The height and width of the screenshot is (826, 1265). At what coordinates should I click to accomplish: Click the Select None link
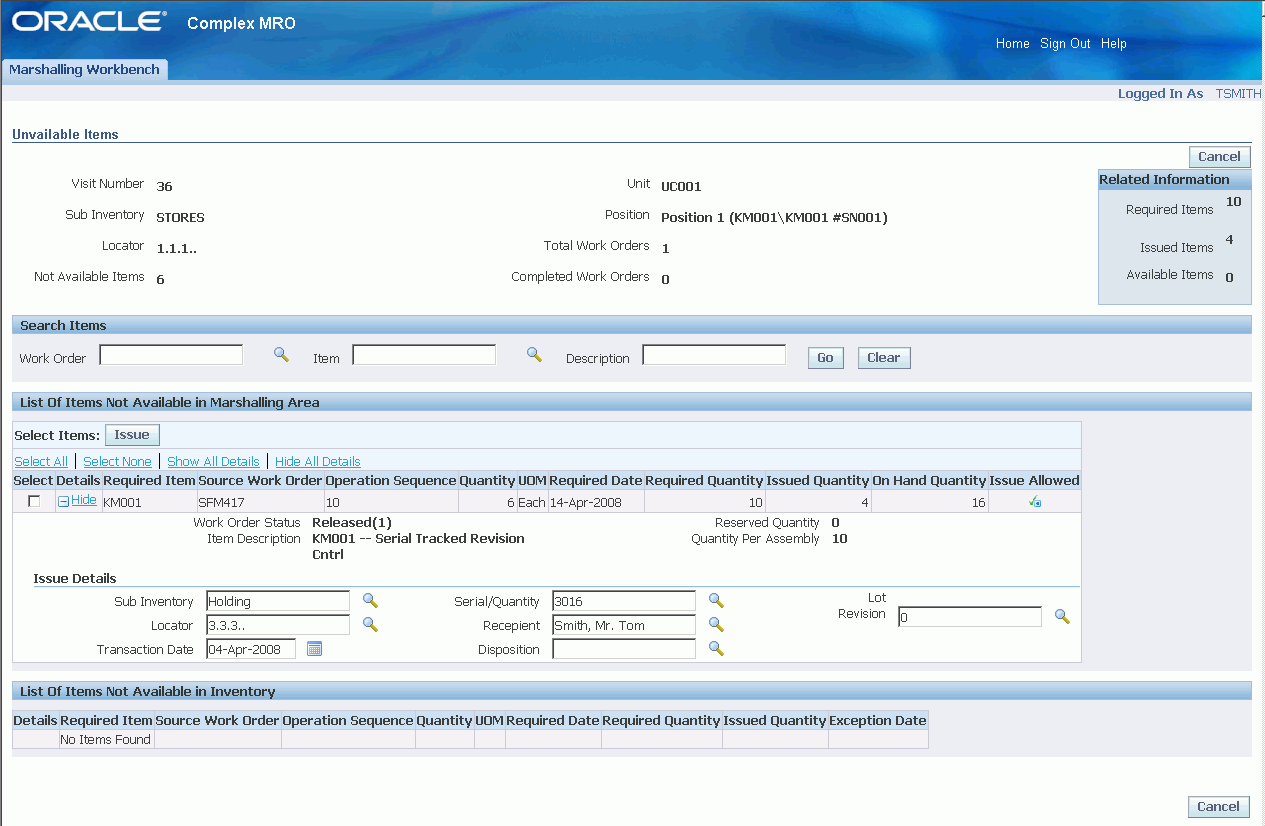117,462
